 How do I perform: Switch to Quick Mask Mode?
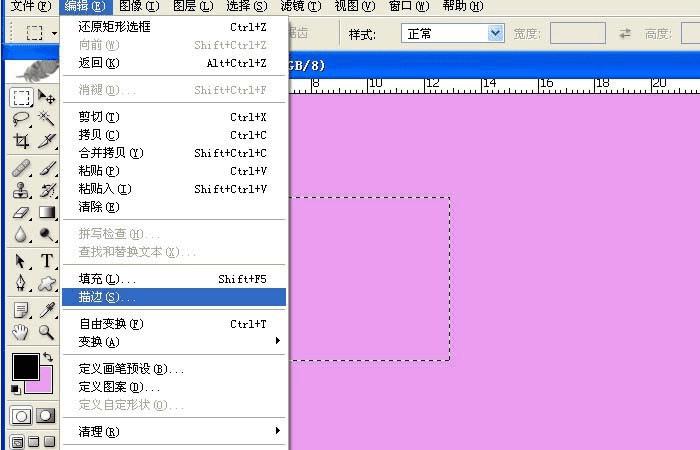click(46, 416)
